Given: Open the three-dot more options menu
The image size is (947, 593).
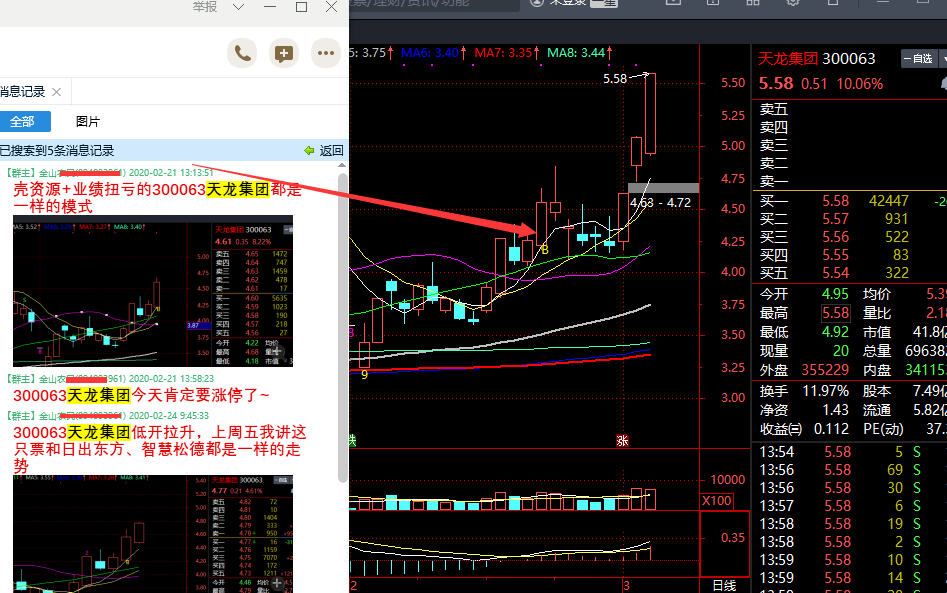Looking at the screenshot, I should (326, 54).
